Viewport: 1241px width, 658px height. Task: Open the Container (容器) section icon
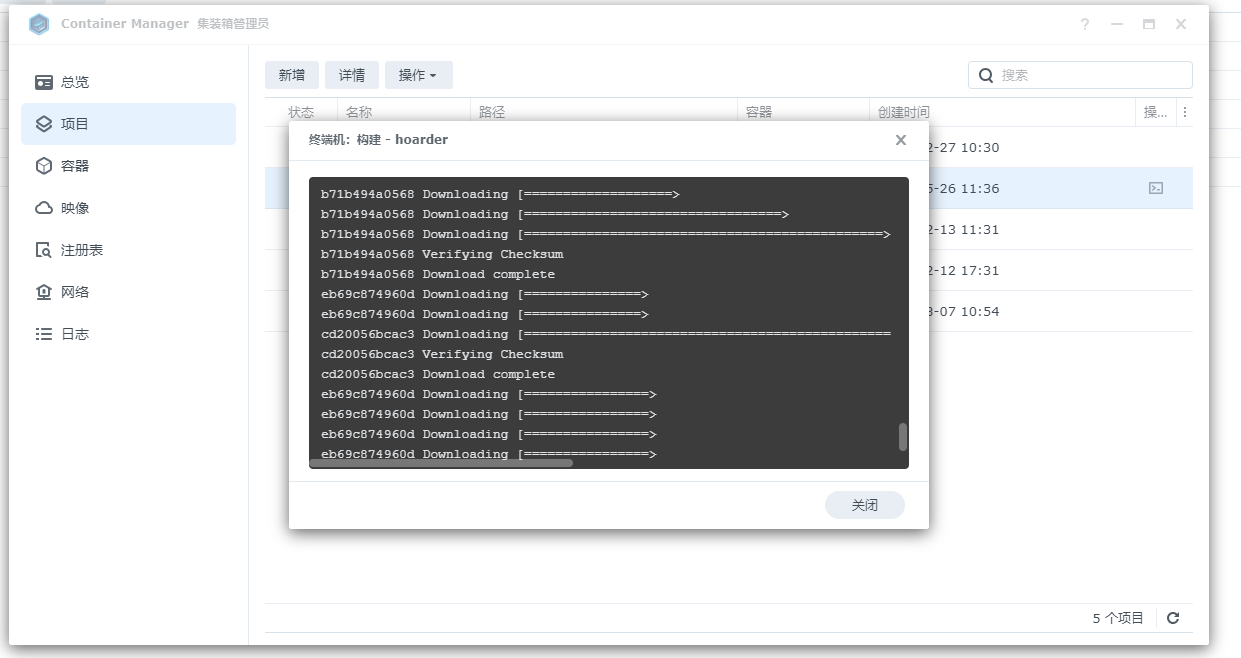coord(44,166)
